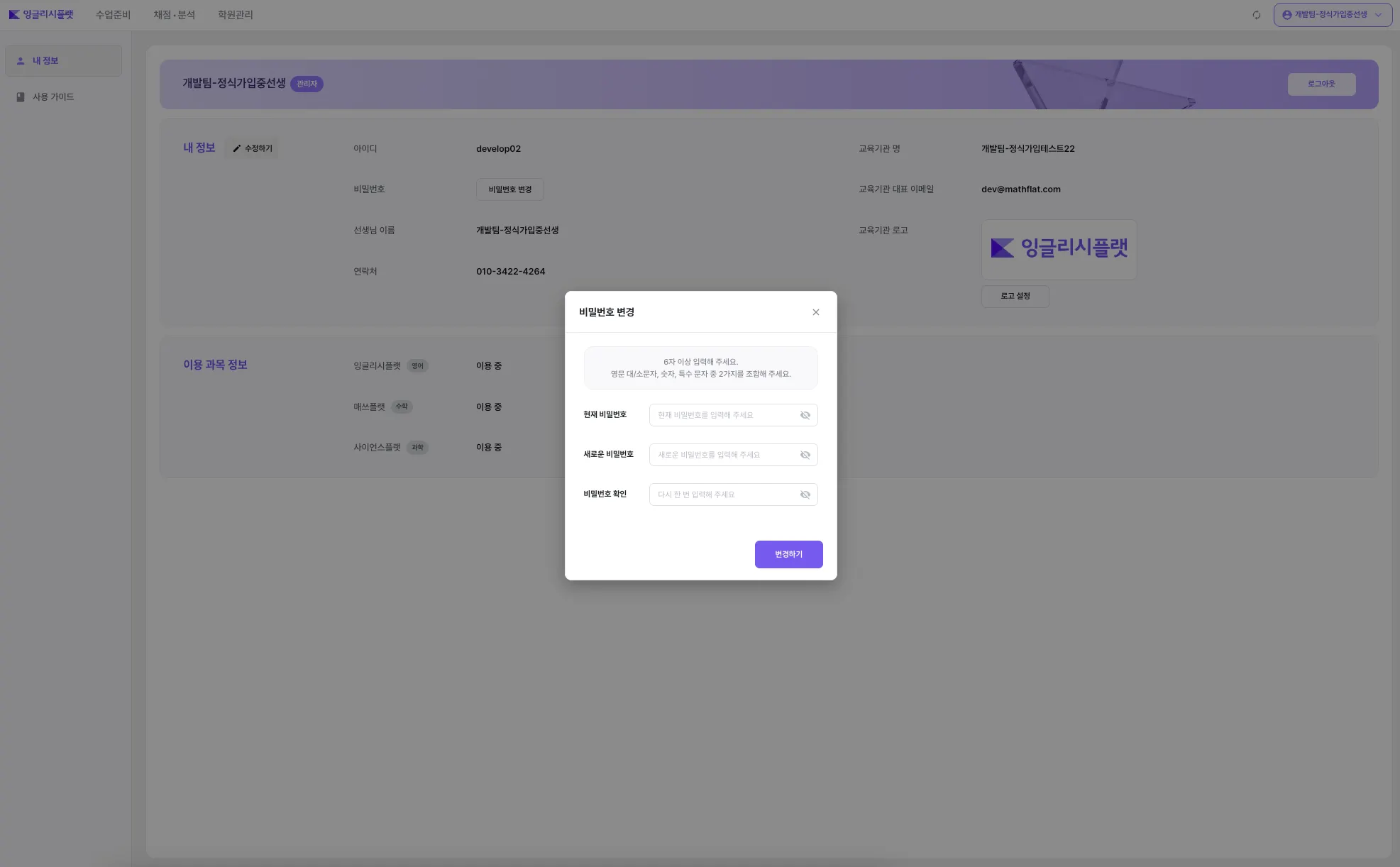Click the 잉글리시플랫 institution logo image
Screen dimensions: 1400x867
(x=1059, y=248)
